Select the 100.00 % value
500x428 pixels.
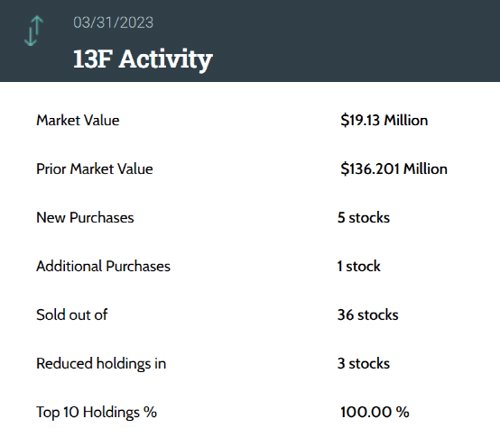tap(375, 412)
